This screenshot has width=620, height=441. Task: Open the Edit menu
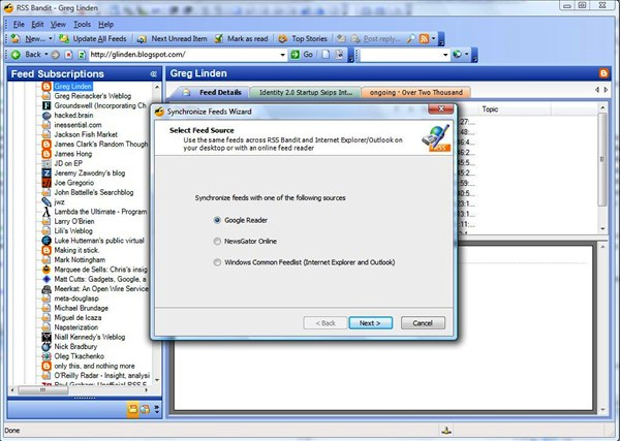(38, 25)
